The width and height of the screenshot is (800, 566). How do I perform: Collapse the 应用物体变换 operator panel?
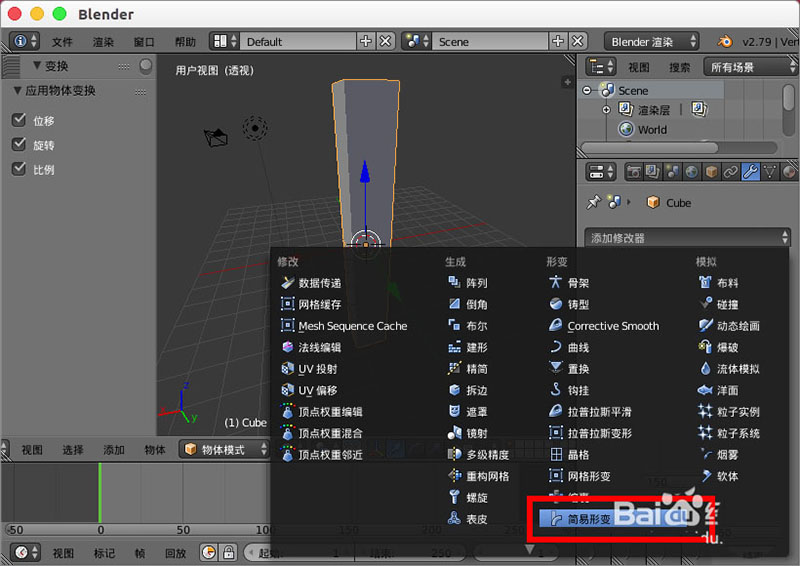pos(17,90)
